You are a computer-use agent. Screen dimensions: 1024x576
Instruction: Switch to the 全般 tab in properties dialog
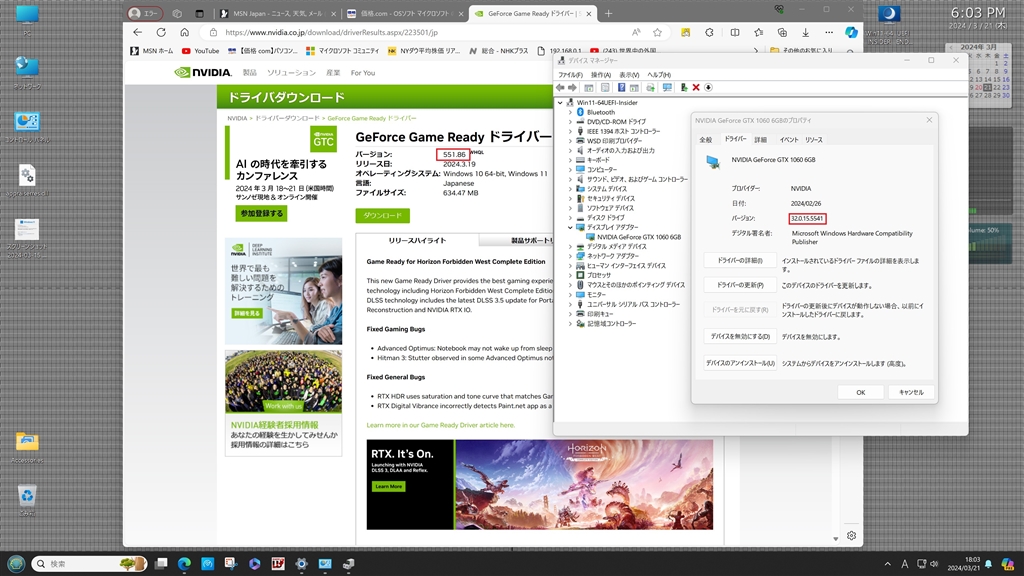pos(706,140)
